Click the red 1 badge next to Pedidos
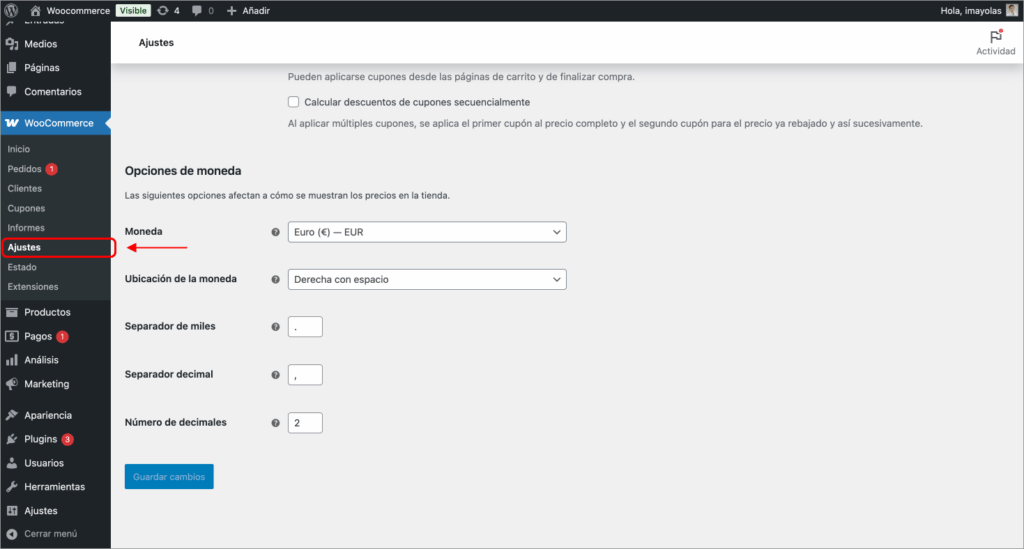This screenshot has width=1024, height=549. [x=52, y=169]
